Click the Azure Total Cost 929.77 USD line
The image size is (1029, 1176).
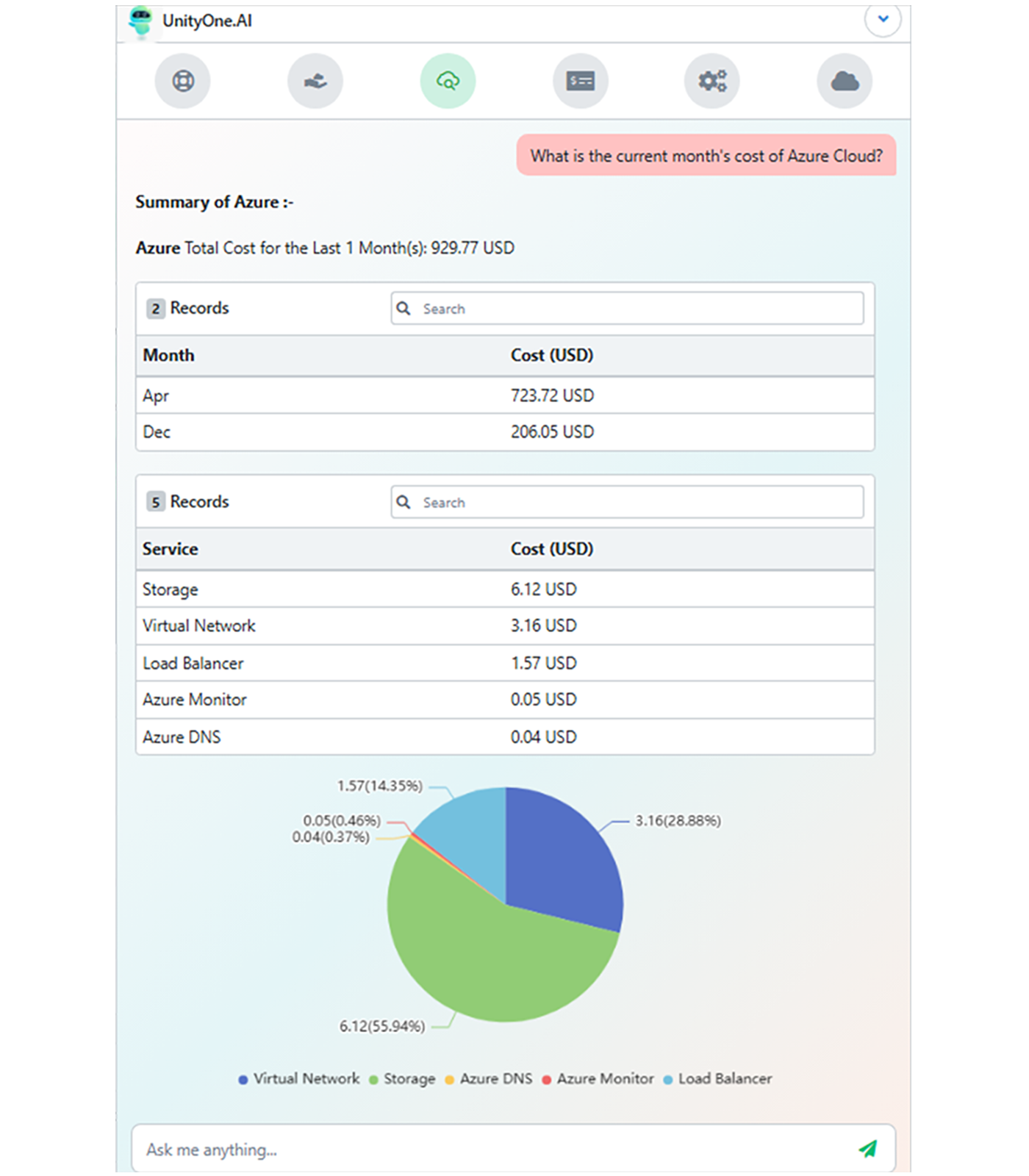point(325,248)
